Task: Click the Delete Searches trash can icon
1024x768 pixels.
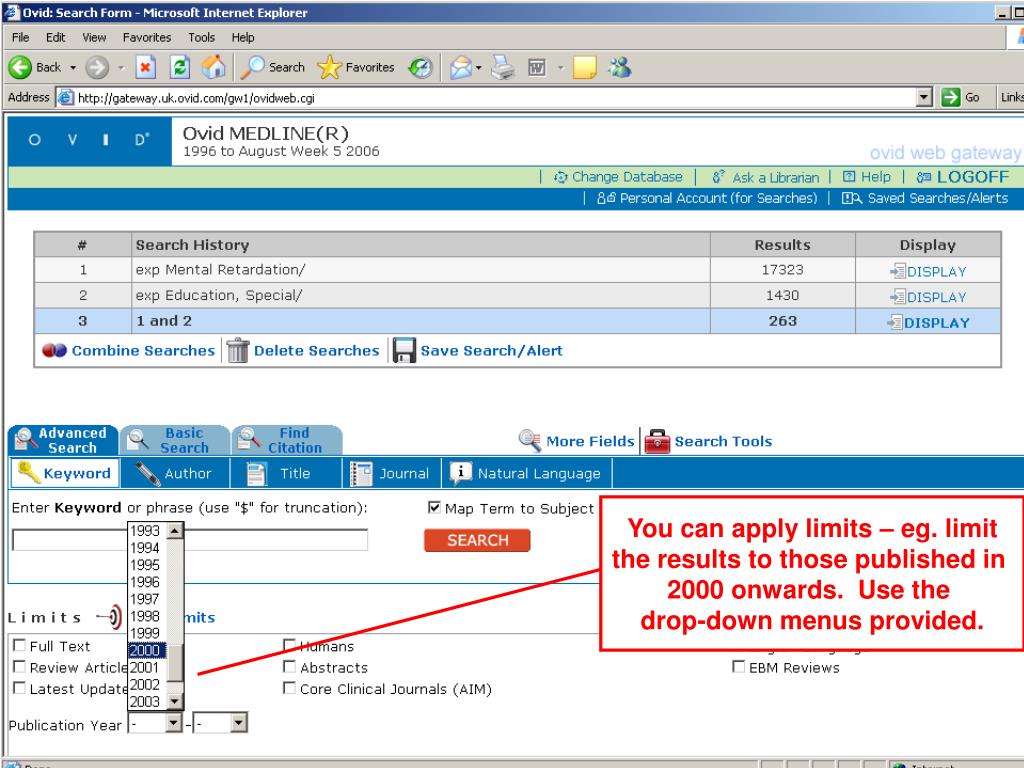Action: tap(238, 350)
